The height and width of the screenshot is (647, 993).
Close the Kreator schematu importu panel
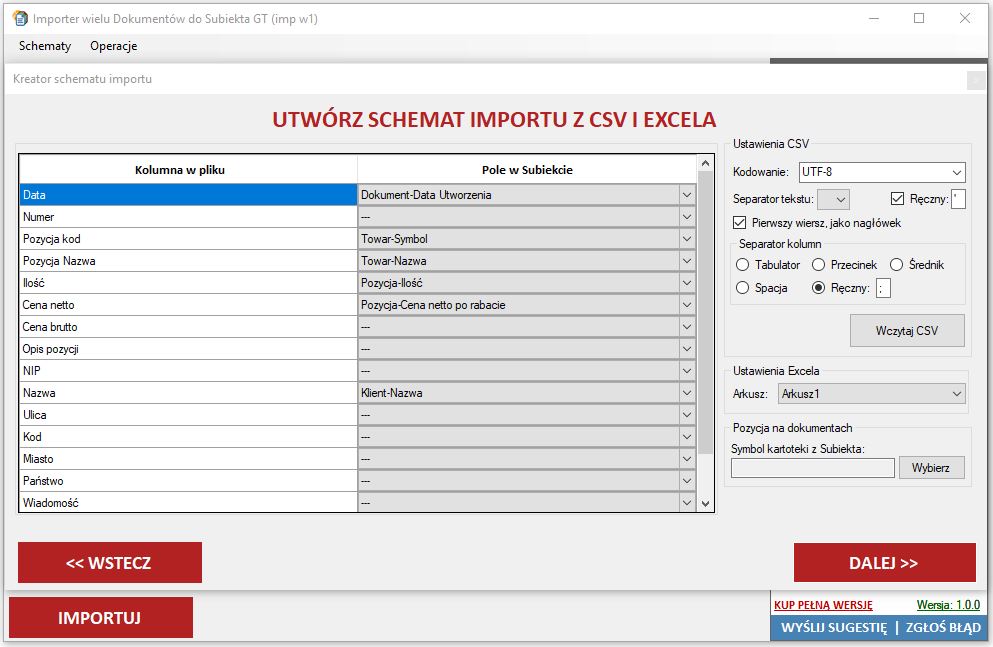pyautogui.click(x=976, y=79)
